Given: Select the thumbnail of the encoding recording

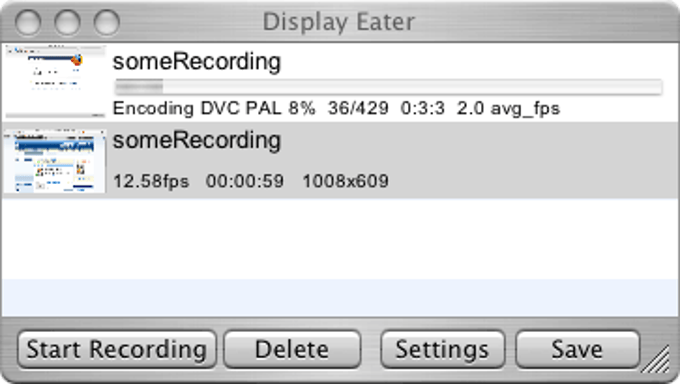Looking at the screenshot, I should click(55, 81).
